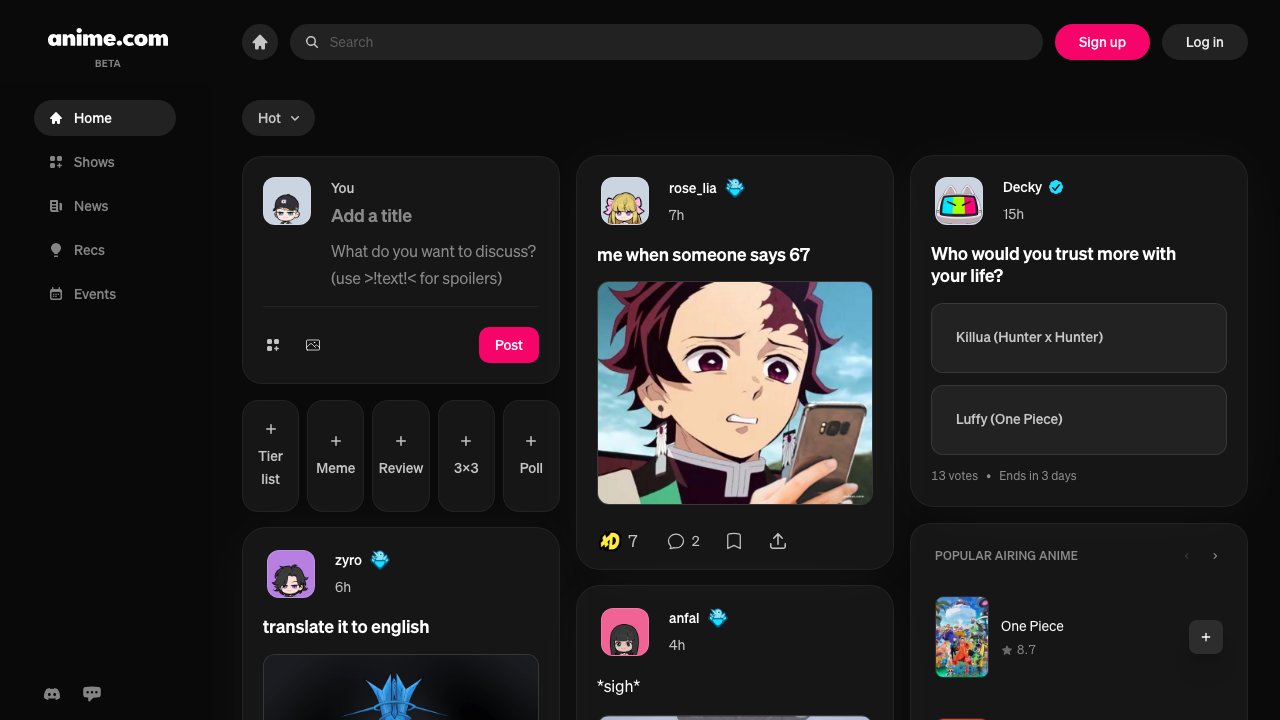Open rose_lia's profile name link
This screenshot has height=720, width=1280.
693,188
